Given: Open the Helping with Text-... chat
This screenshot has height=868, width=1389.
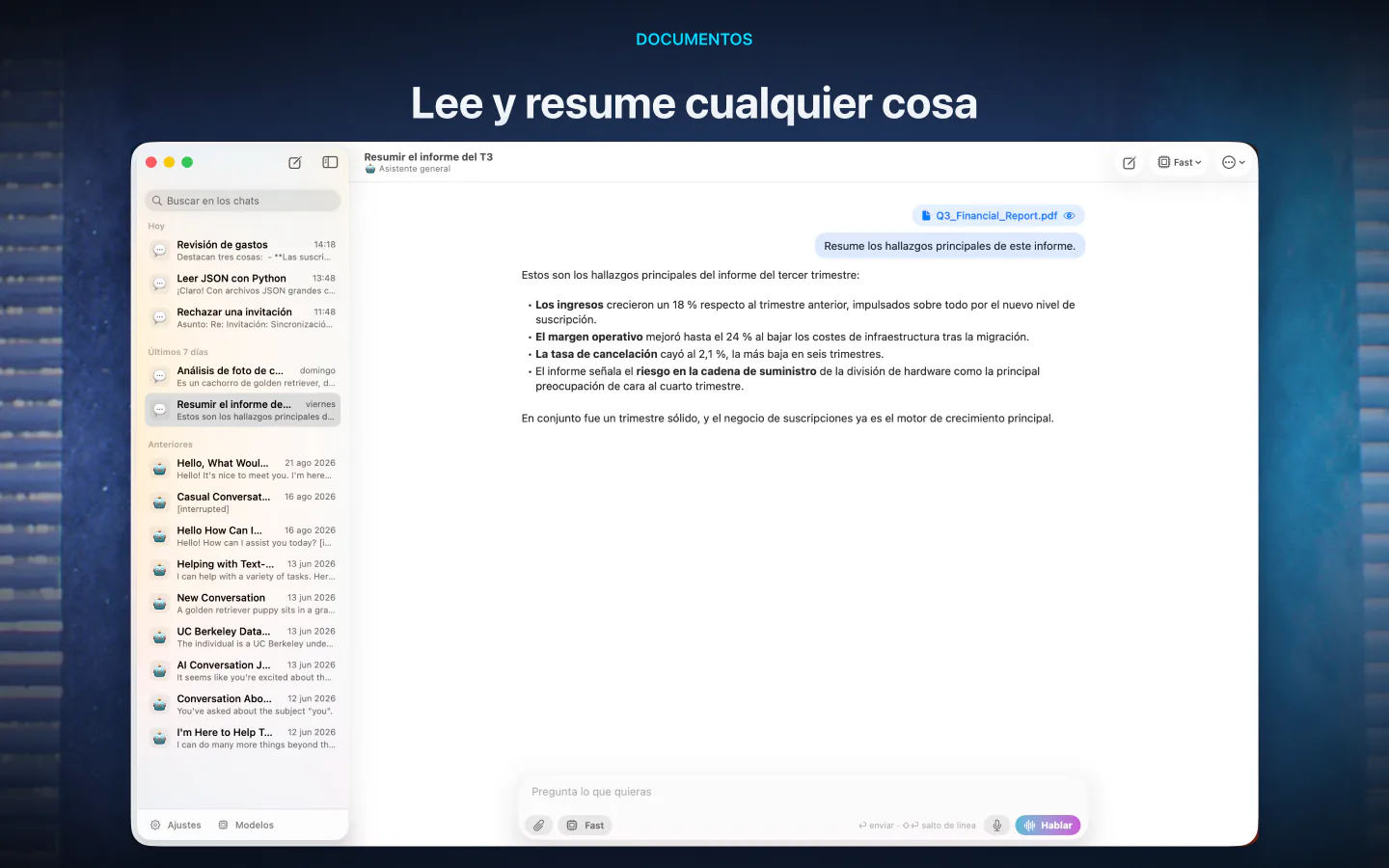Looking at the screenshot, I should 243,570.
